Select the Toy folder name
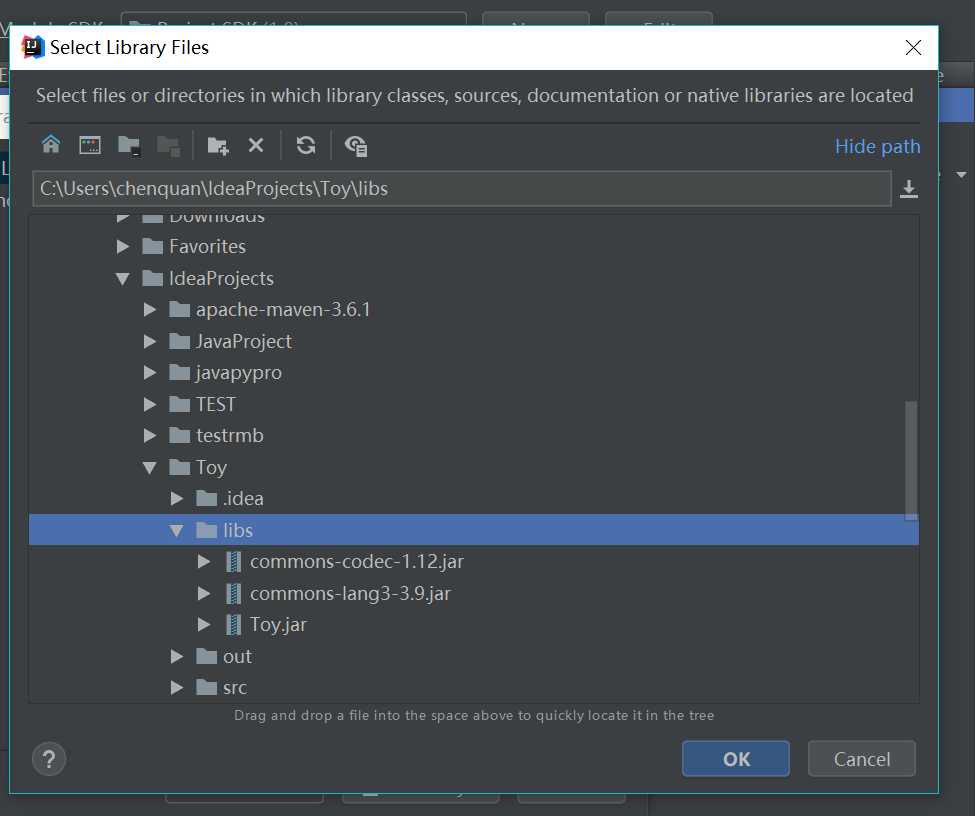 211,468
